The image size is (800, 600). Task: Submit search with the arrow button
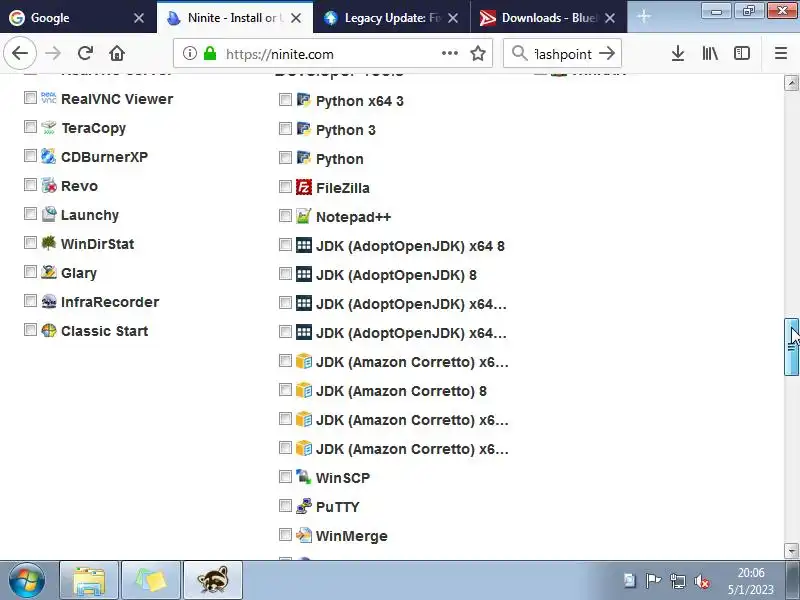(x=607, y=53)
